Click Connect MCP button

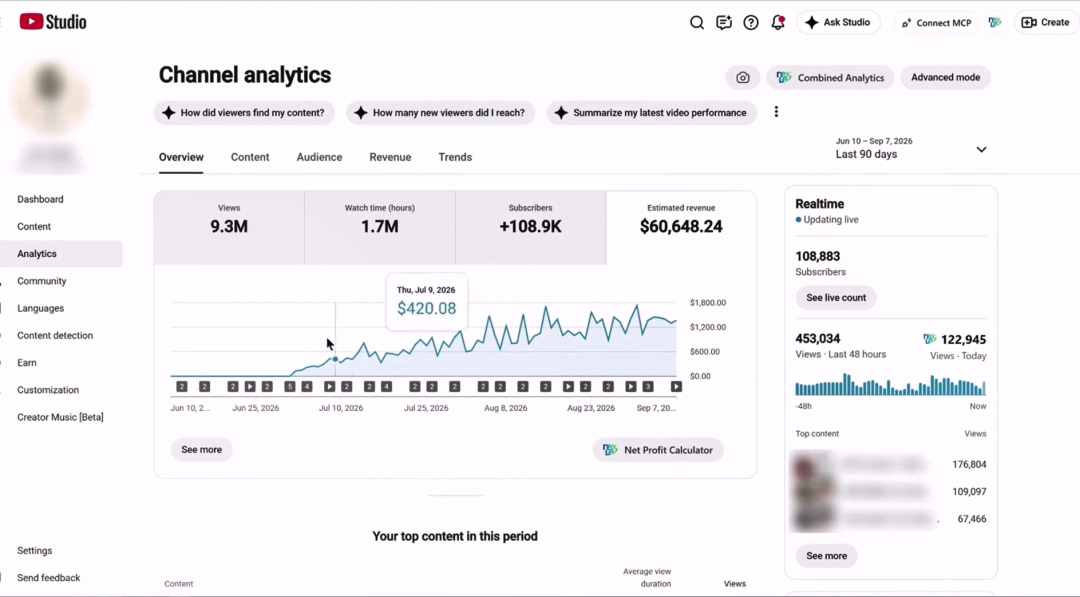[x=936, y=23]
